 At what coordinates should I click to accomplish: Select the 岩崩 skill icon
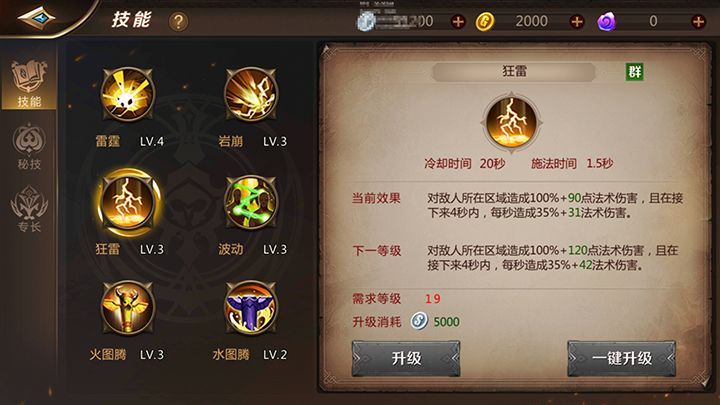click(x=251, y=95)
